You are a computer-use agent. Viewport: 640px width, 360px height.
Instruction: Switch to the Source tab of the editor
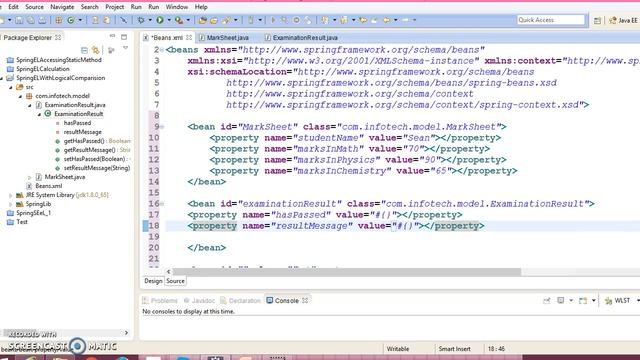click(175, 281)
